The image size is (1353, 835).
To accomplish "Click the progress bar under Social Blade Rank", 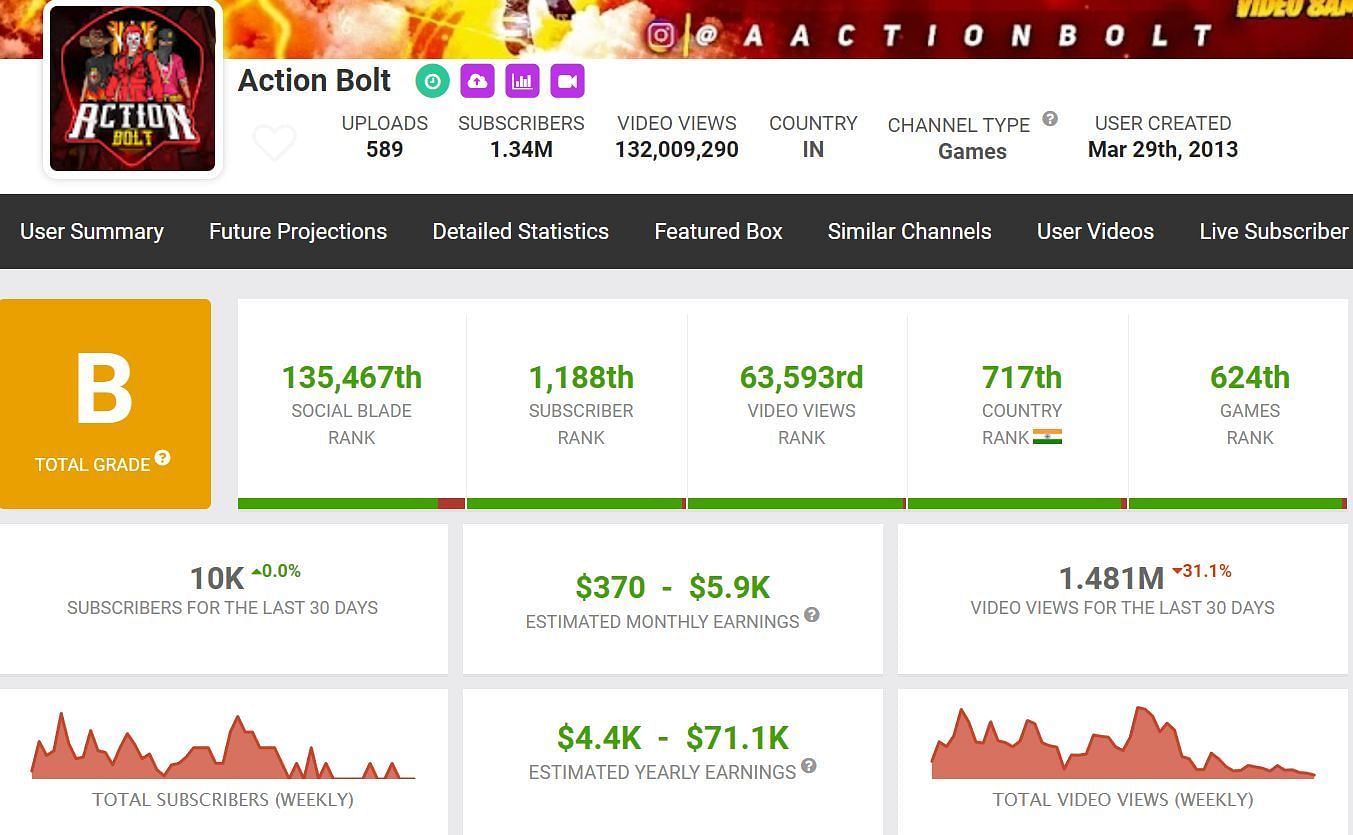I will 352,503.
